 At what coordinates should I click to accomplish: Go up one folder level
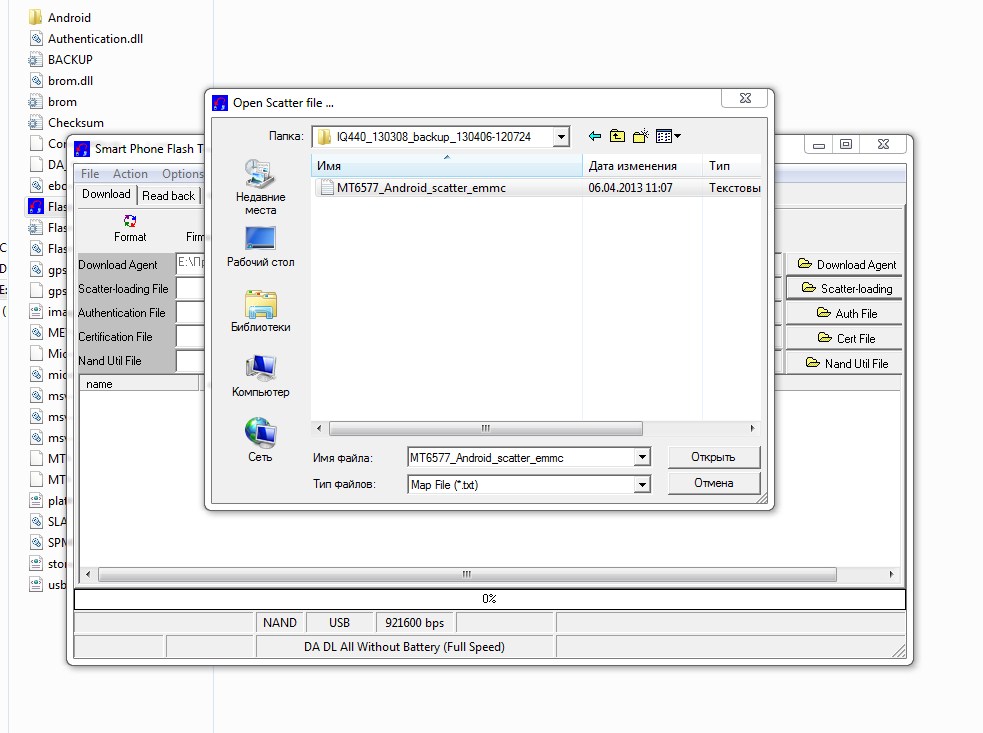tap(618, 136)
